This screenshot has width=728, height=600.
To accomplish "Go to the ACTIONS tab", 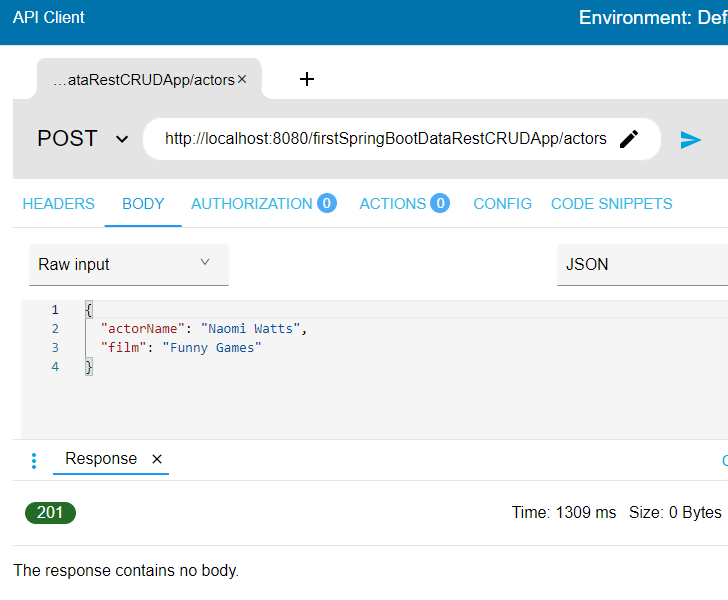I will click(393, 204).
